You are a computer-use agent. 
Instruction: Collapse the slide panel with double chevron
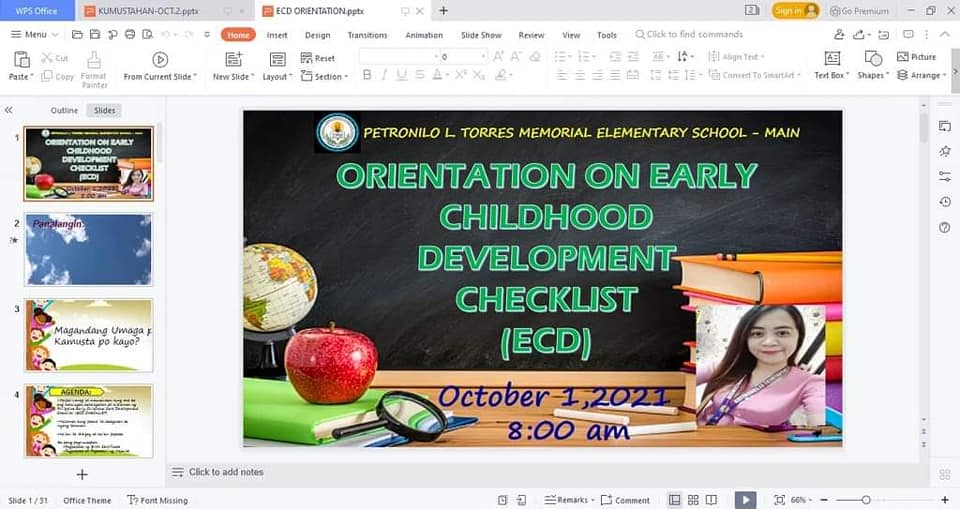[x=9, y=110]
